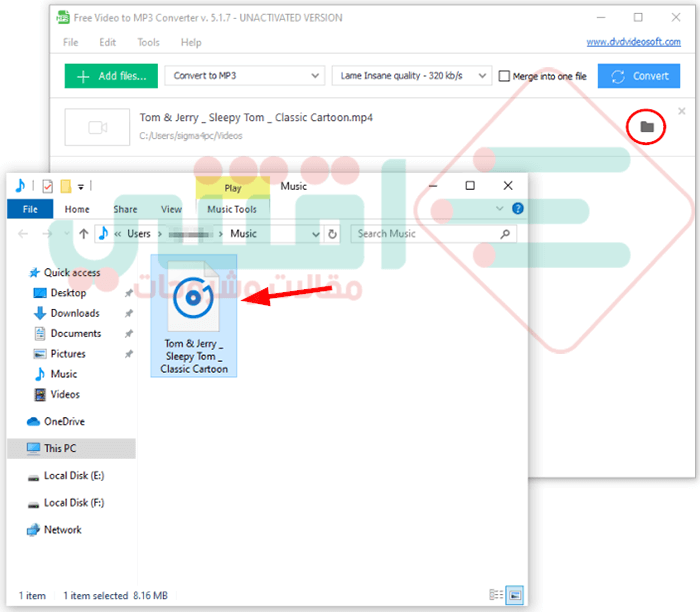Remove the Tom & Jerry file with the X icon
Screen dimensions: 700x612
click(681, 111)
